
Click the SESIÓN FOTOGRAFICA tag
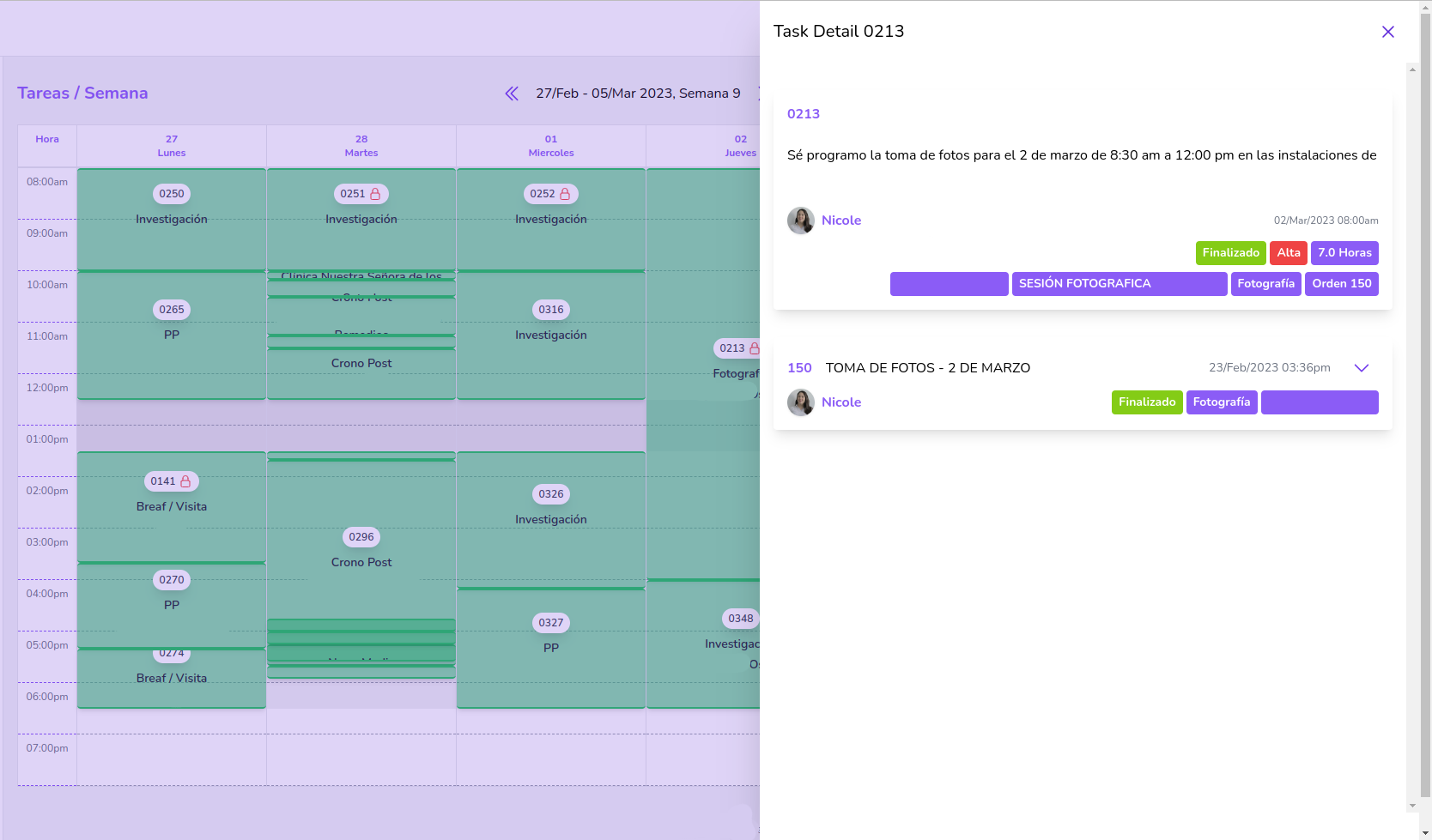1119,284
